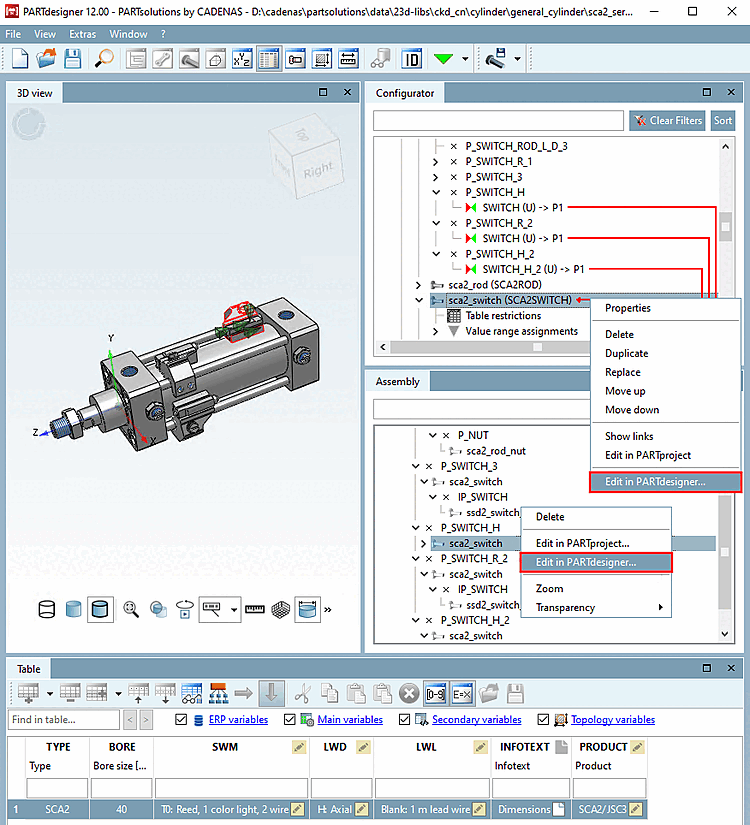Collapse the sca2_switch (SCA2SWITCH) node

coord(419,300)
